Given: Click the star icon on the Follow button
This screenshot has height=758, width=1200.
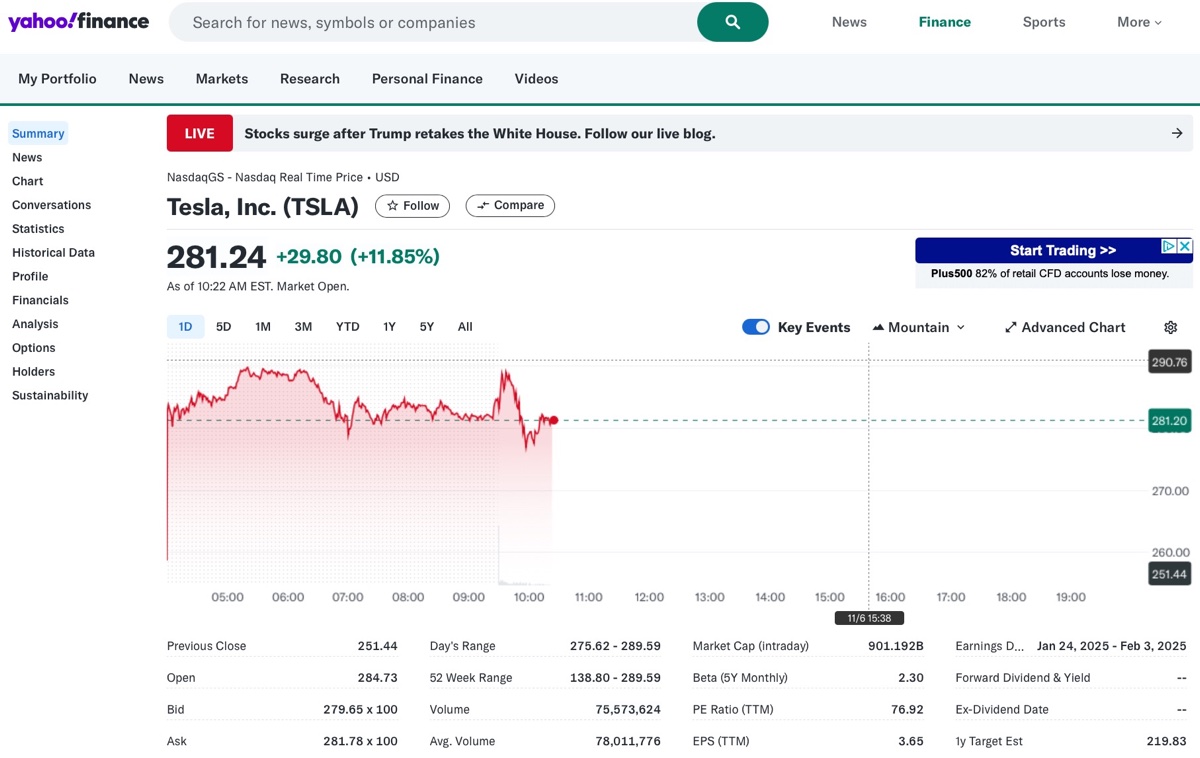Looking at the screenshot, I should [391, 206].
